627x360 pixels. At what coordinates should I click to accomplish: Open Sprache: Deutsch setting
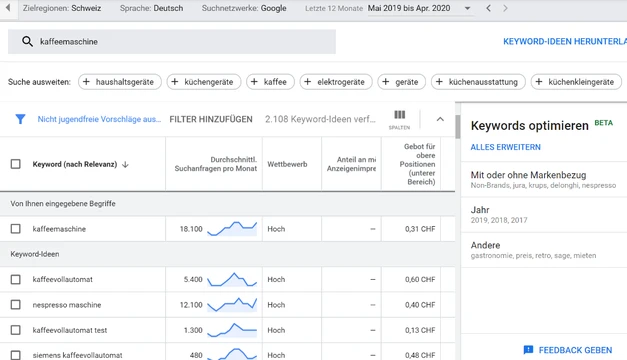click(x=151, y=8)
